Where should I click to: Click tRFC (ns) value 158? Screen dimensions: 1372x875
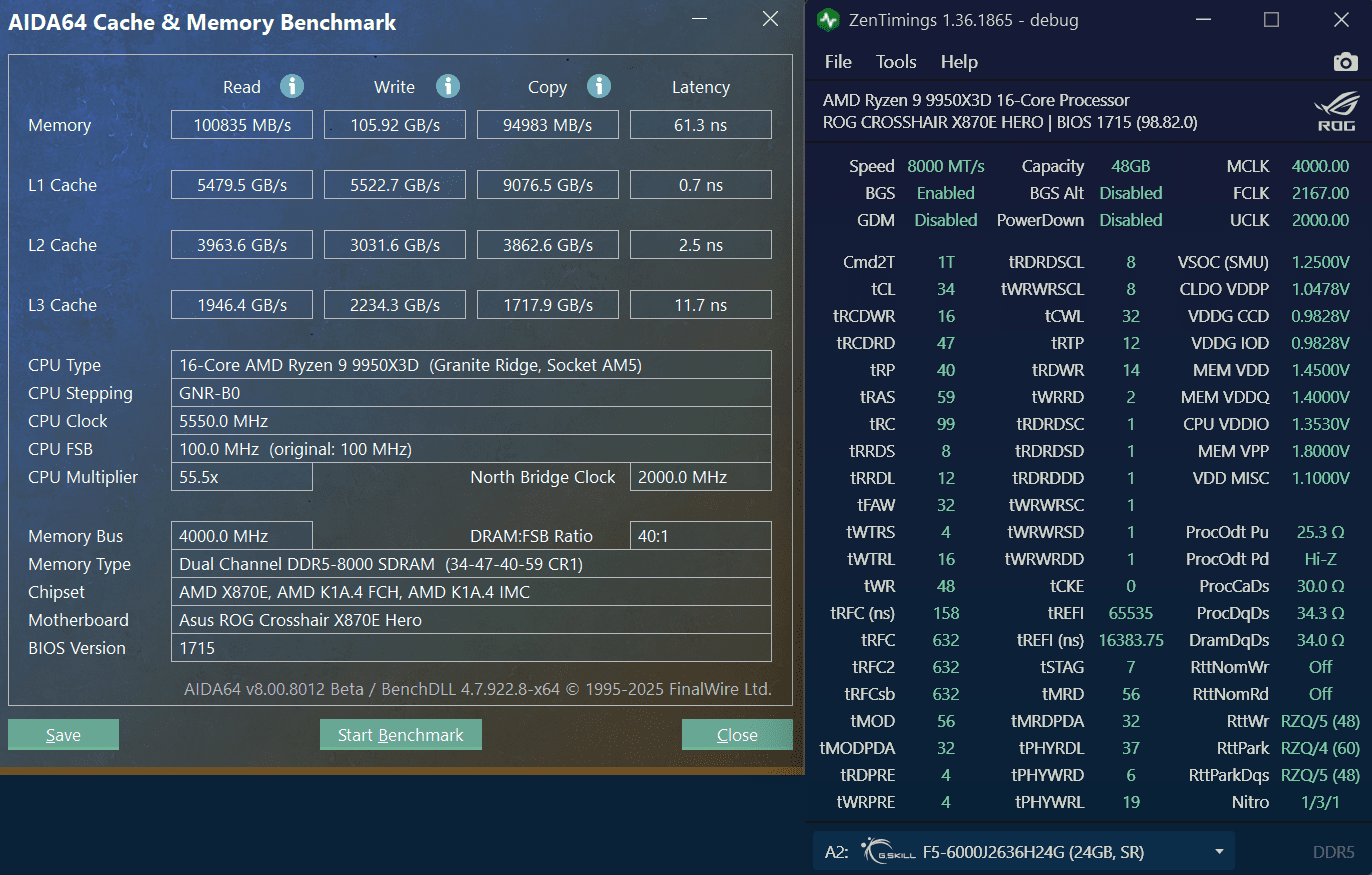tap(946, 613)
